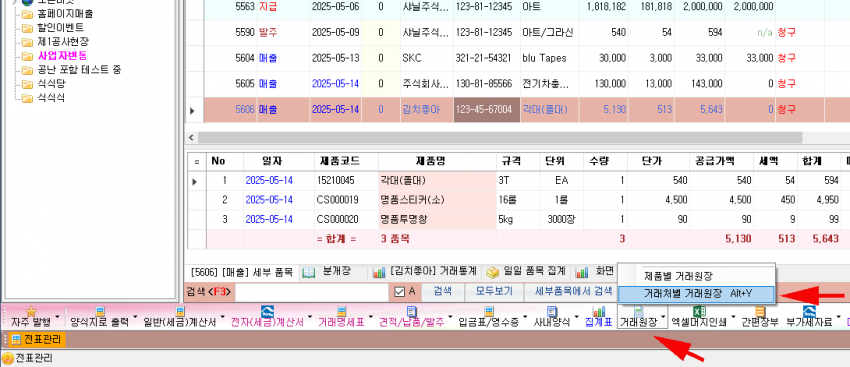
Task: Open the 집계표 chart icon
Action: pyautogui.click(x=599, y=311)
